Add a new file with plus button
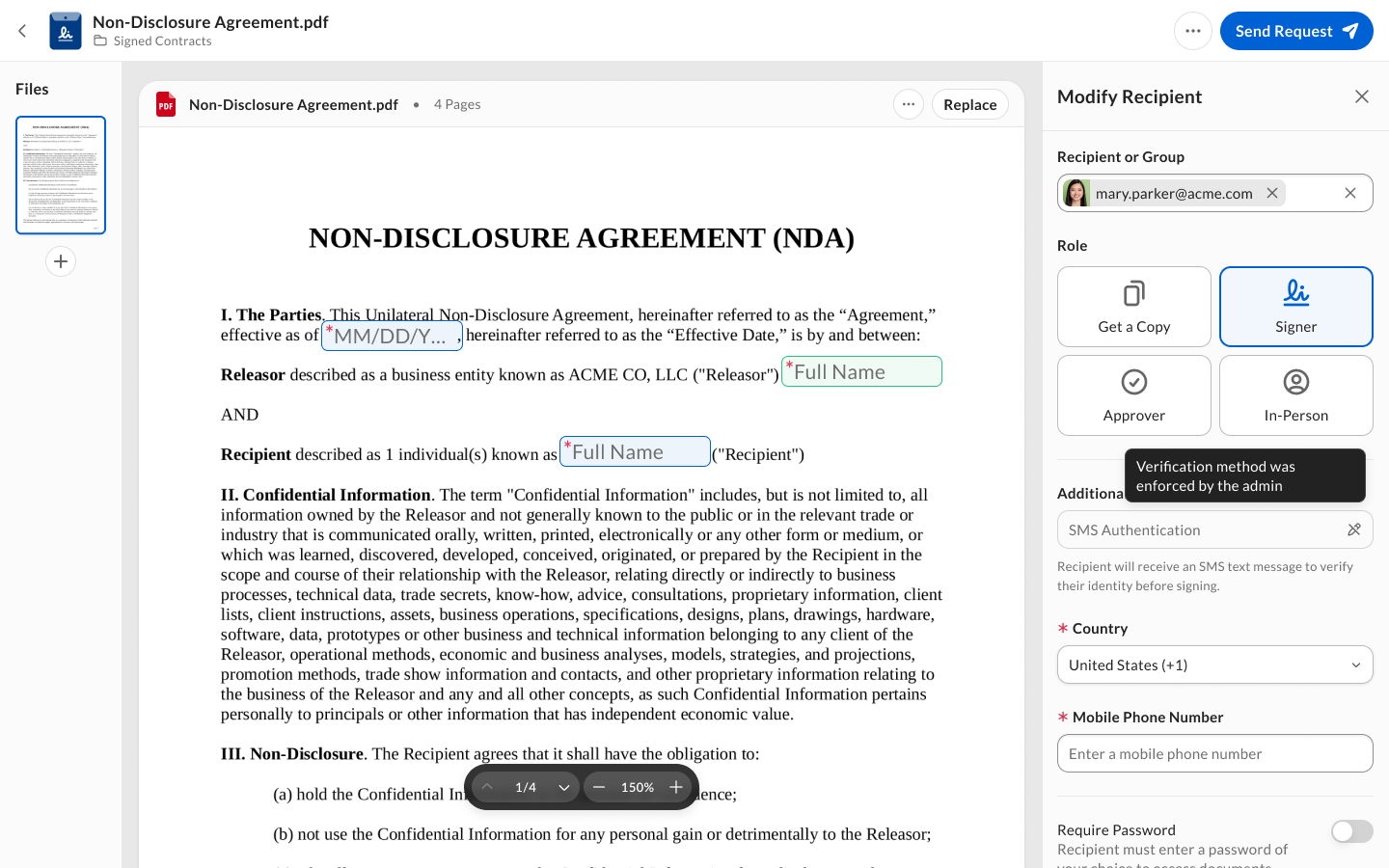Image resolution: width=1389 pixels, height=868 pixels. (61, 261)
